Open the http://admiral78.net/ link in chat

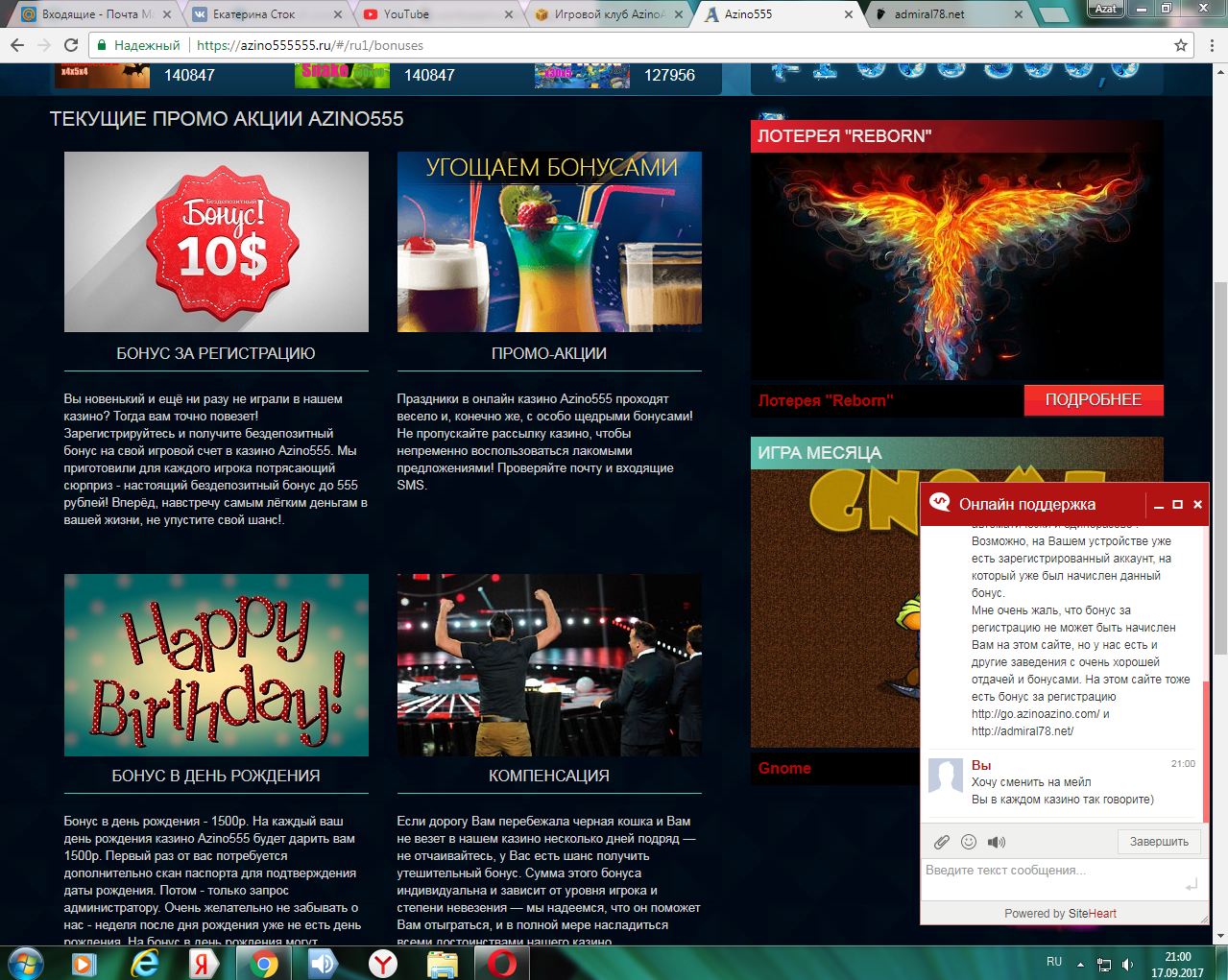coord(1022,731)
